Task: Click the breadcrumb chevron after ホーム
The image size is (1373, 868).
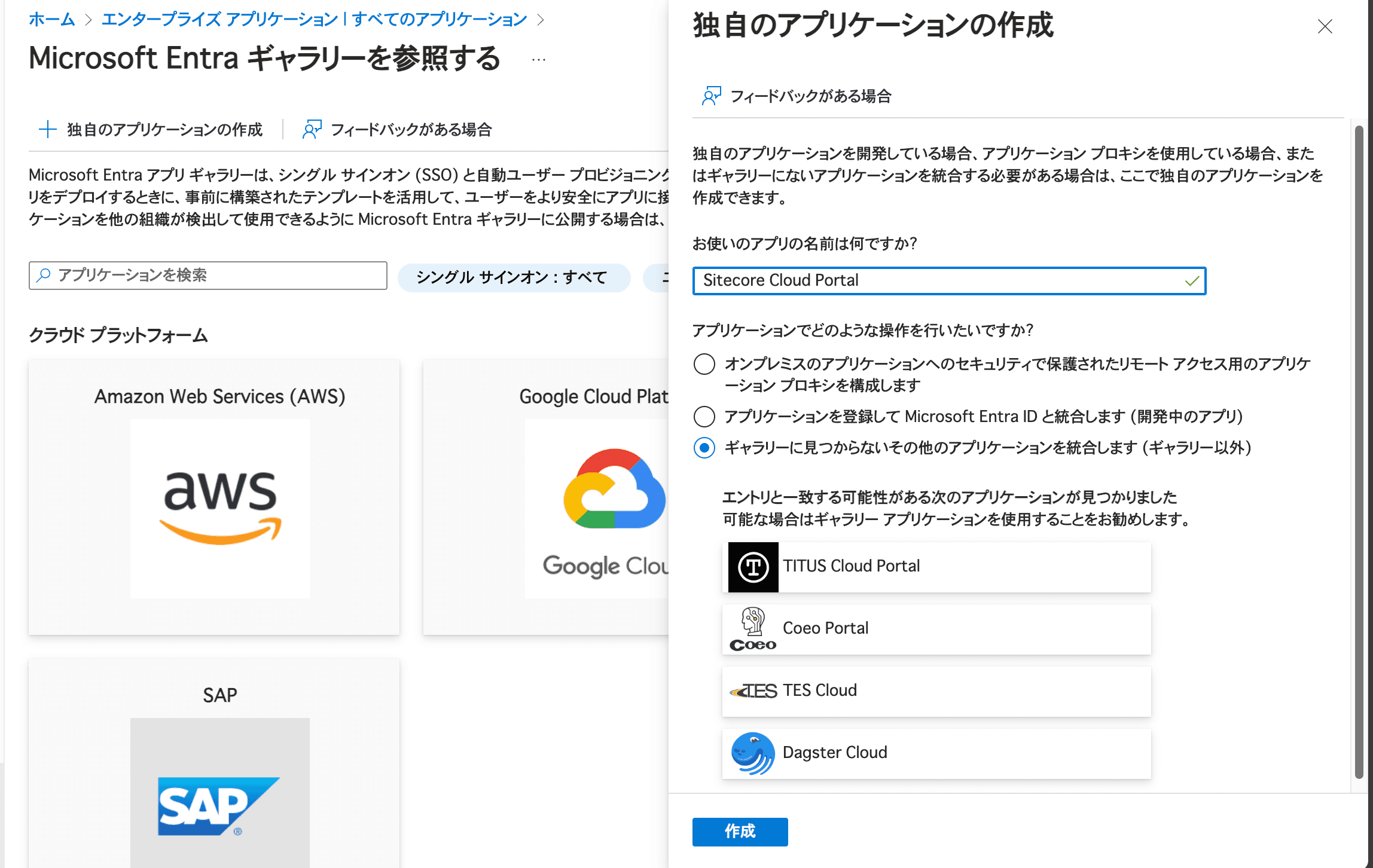Action: click(89, 20)
